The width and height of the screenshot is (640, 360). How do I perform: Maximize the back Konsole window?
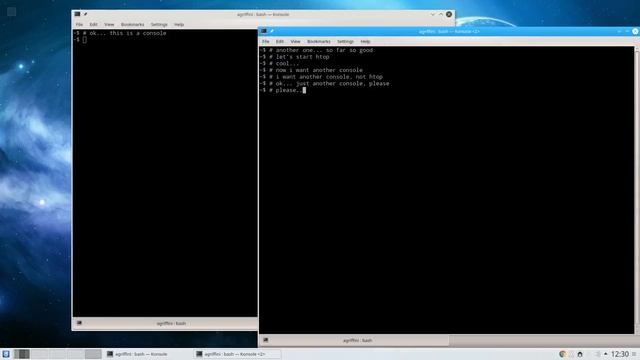point(441,14)
